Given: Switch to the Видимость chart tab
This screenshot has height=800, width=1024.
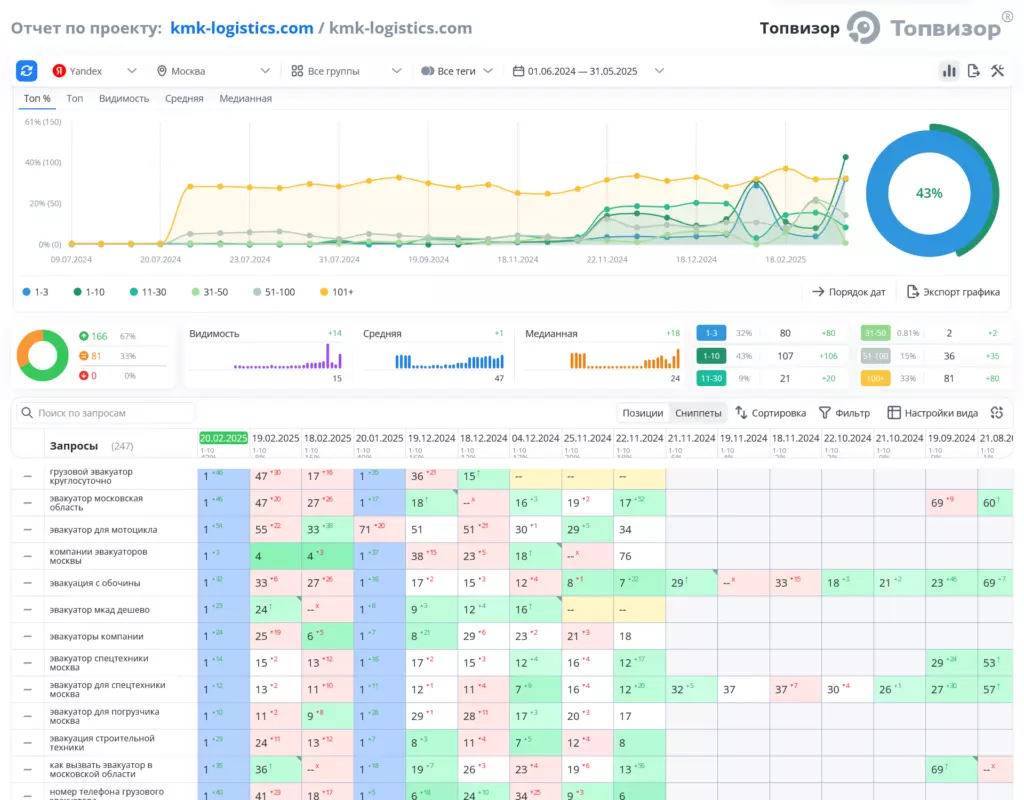Looking at the screenshot, I should coord(124,99).
